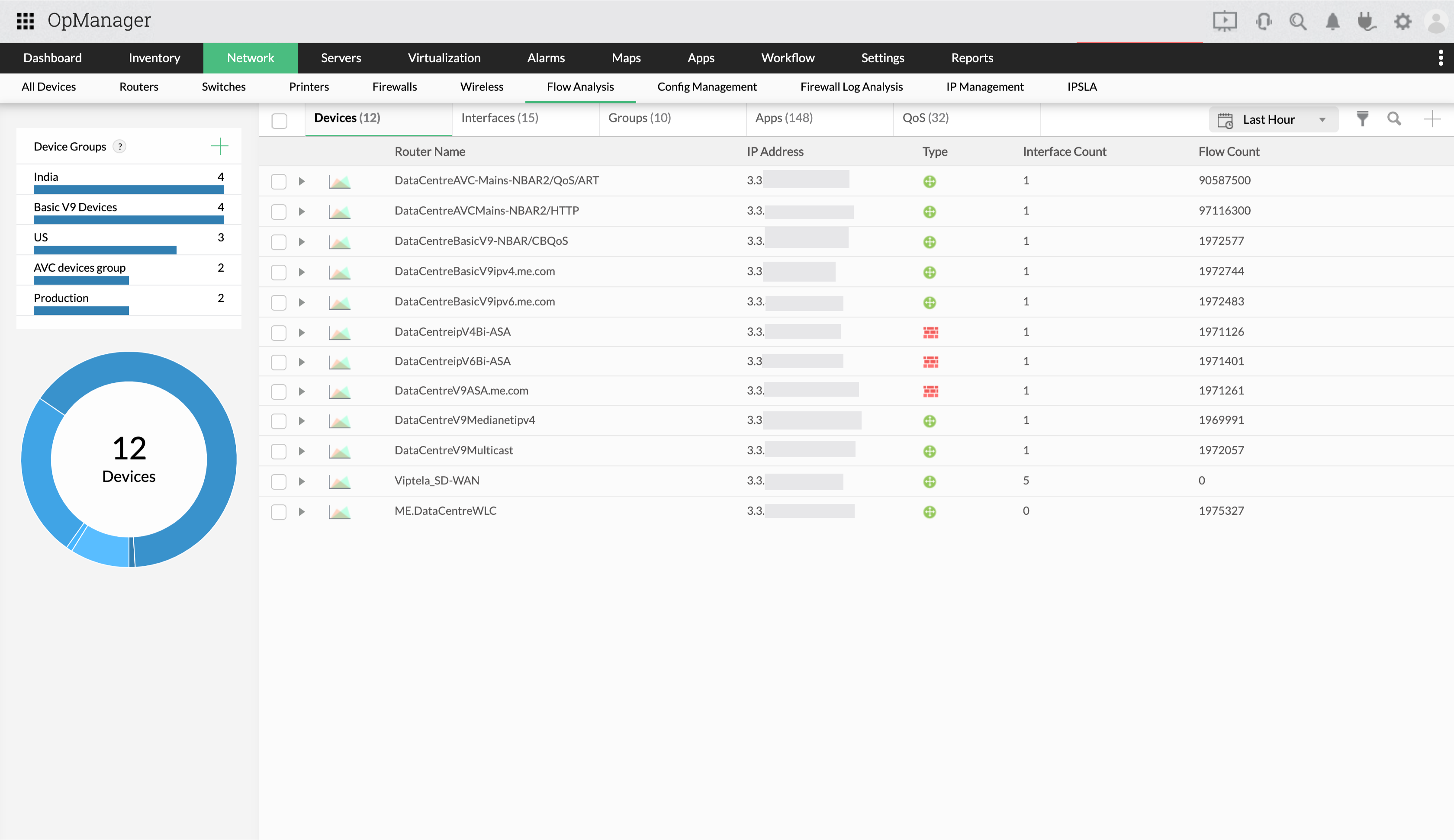Click the US group blue bar
The image size is (1454, 840).
pos(105,250)
